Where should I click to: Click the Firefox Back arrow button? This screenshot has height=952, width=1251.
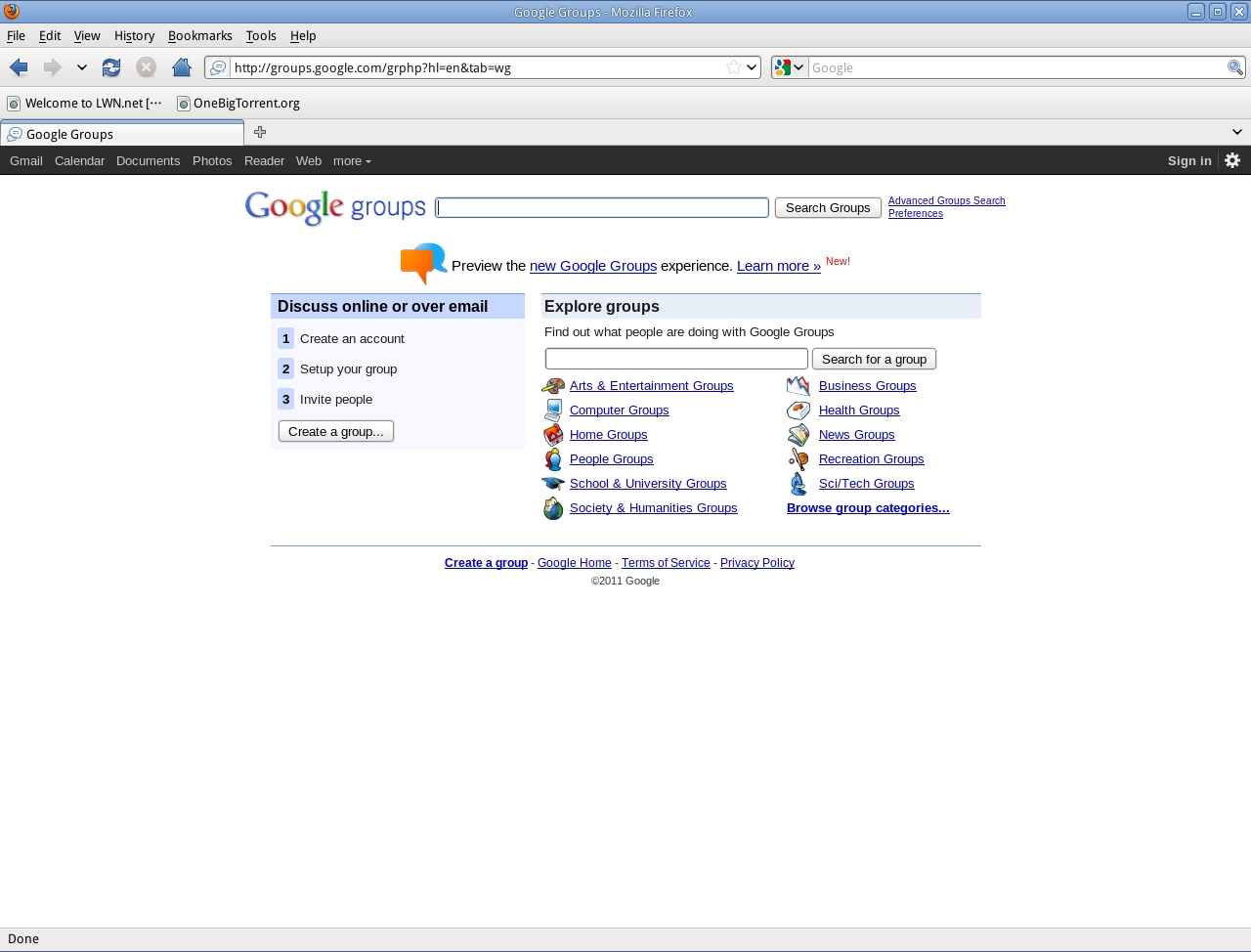(x=19, y=67)
